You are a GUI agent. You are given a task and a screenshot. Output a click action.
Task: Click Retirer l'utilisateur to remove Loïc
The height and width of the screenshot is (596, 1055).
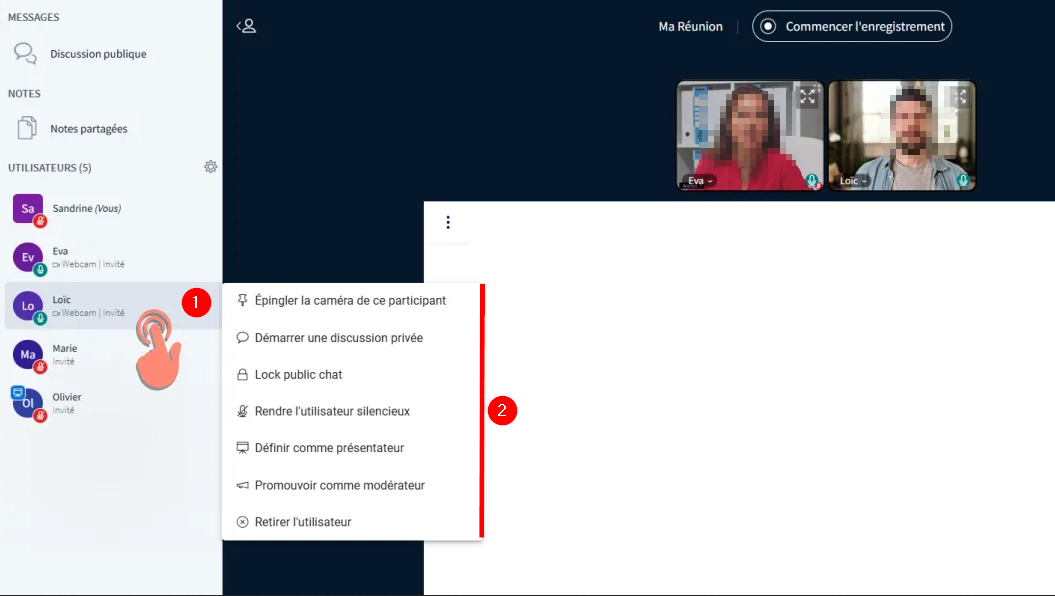click(303, 522)
